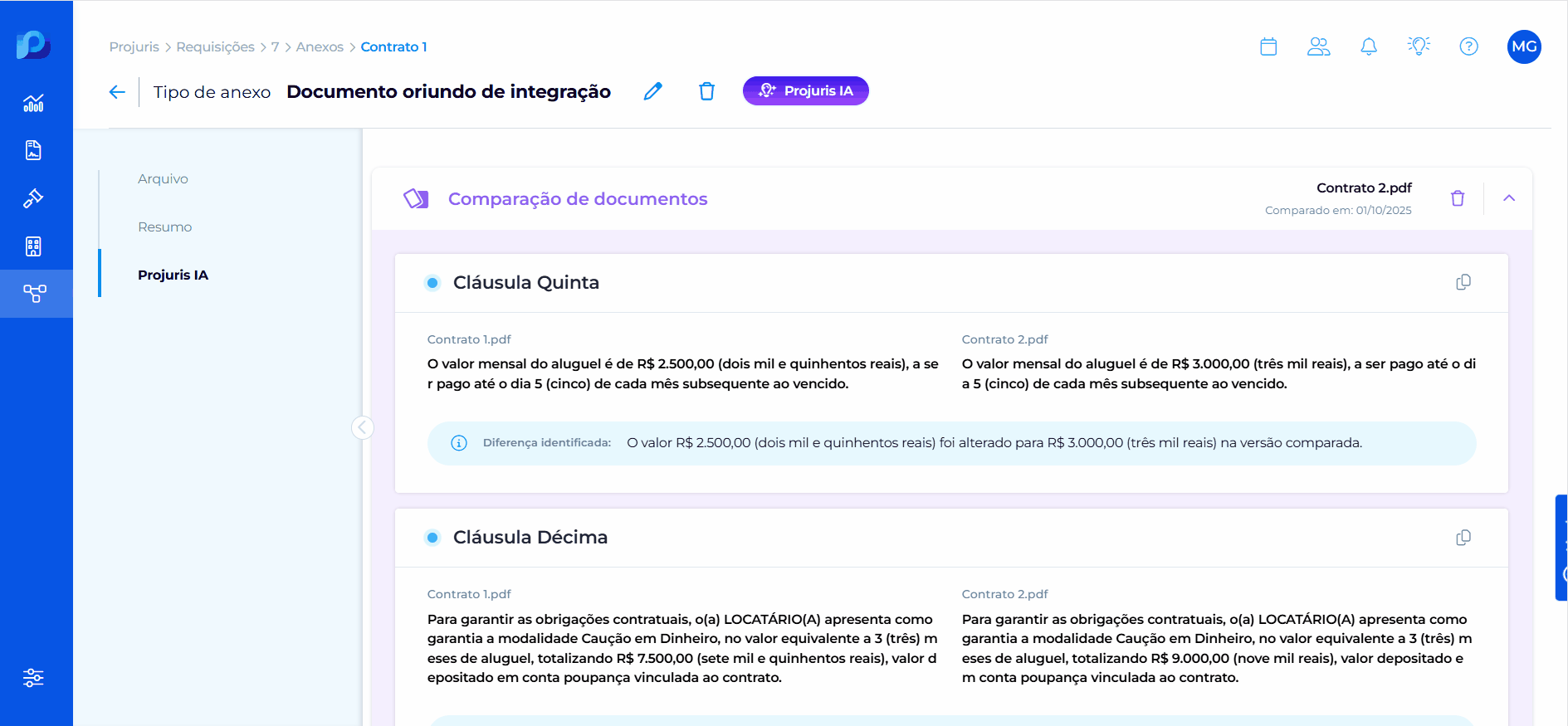Click 'Documento oriundo de integração' title

[x=449, y=91]
